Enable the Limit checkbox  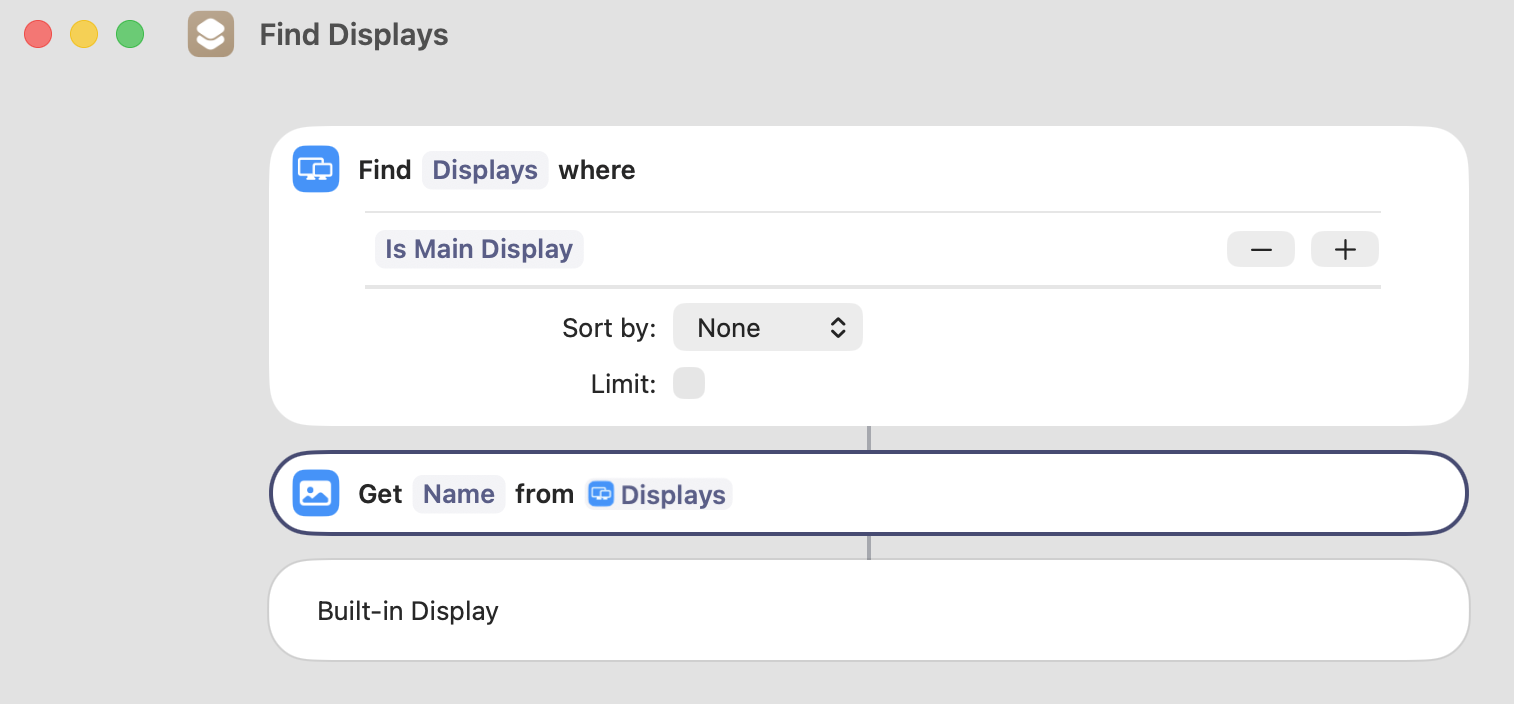[x=689, y=383]
